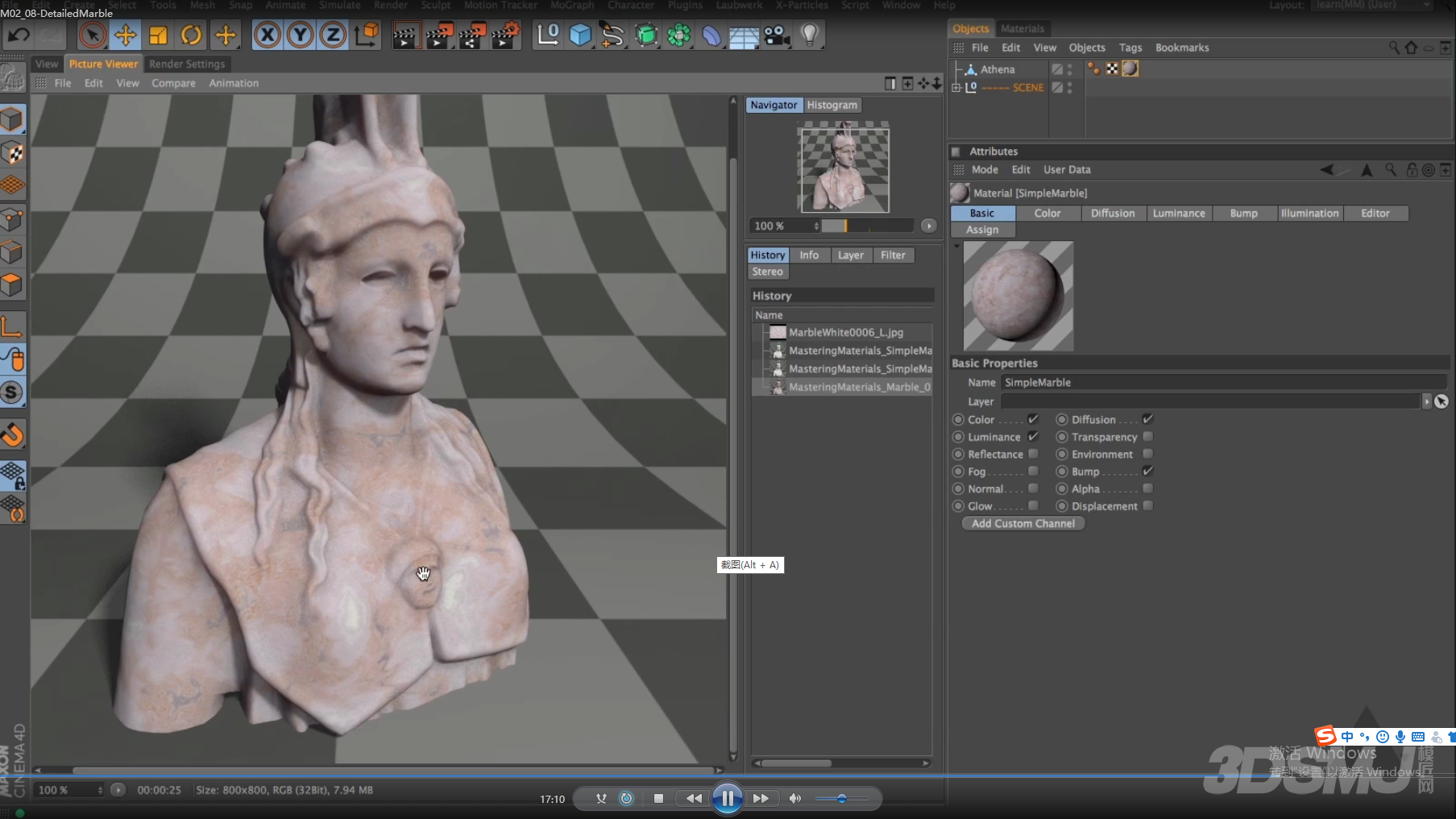The width and height of the screenshot is (1456, 819).
Task: Click the Attributes lock icon
Action: pos(1412,169)
